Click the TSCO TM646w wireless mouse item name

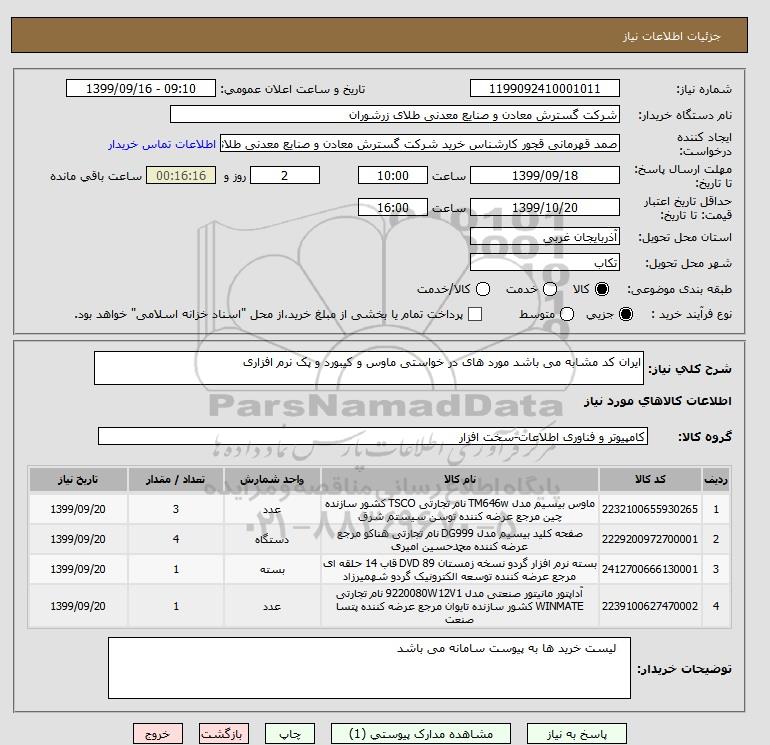coord(460,510)
